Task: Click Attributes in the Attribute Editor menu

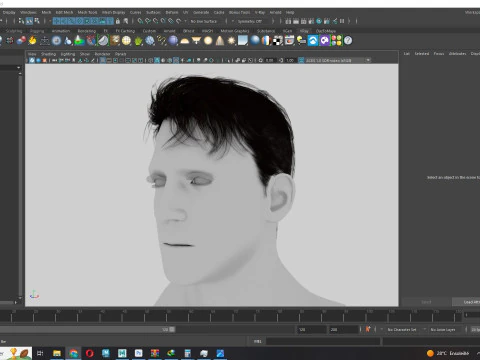Action: click(x=457, y=54)
